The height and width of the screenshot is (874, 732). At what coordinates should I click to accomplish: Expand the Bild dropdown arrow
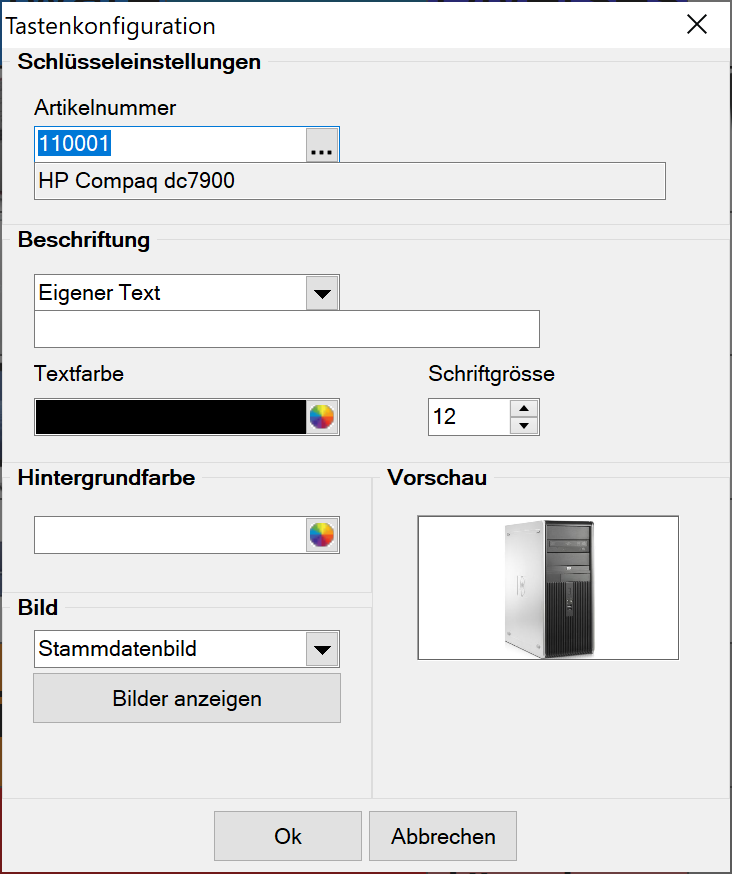pyautogui.click(x=322, y=649)
